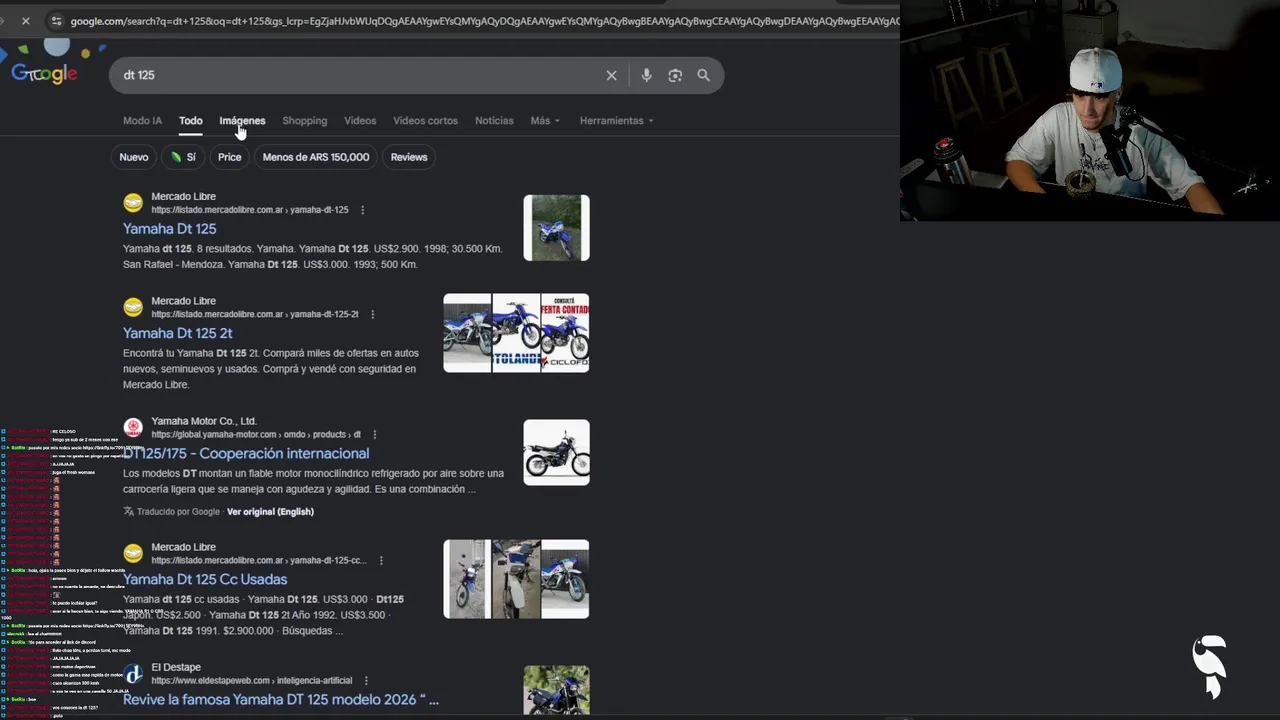
Task: Click Yamaha Motor Co. favicon
Action: 133,428
